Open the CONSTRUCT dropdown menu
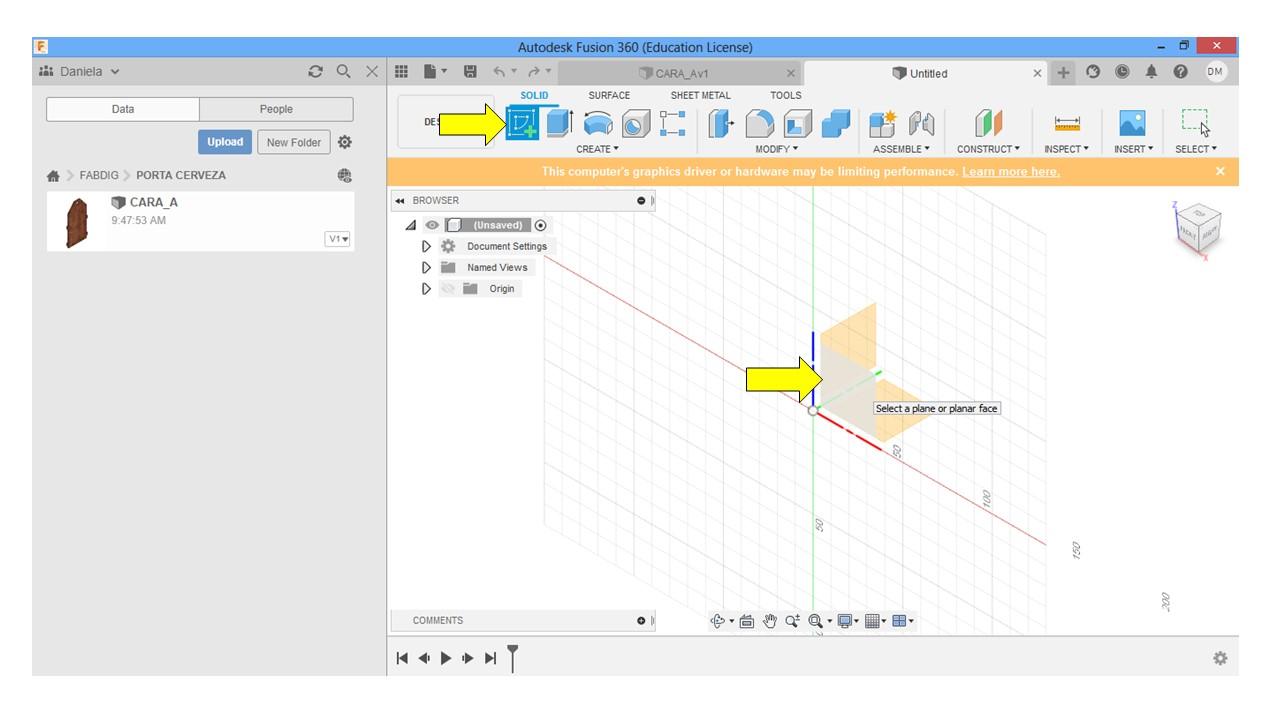 tap(988, 149)
